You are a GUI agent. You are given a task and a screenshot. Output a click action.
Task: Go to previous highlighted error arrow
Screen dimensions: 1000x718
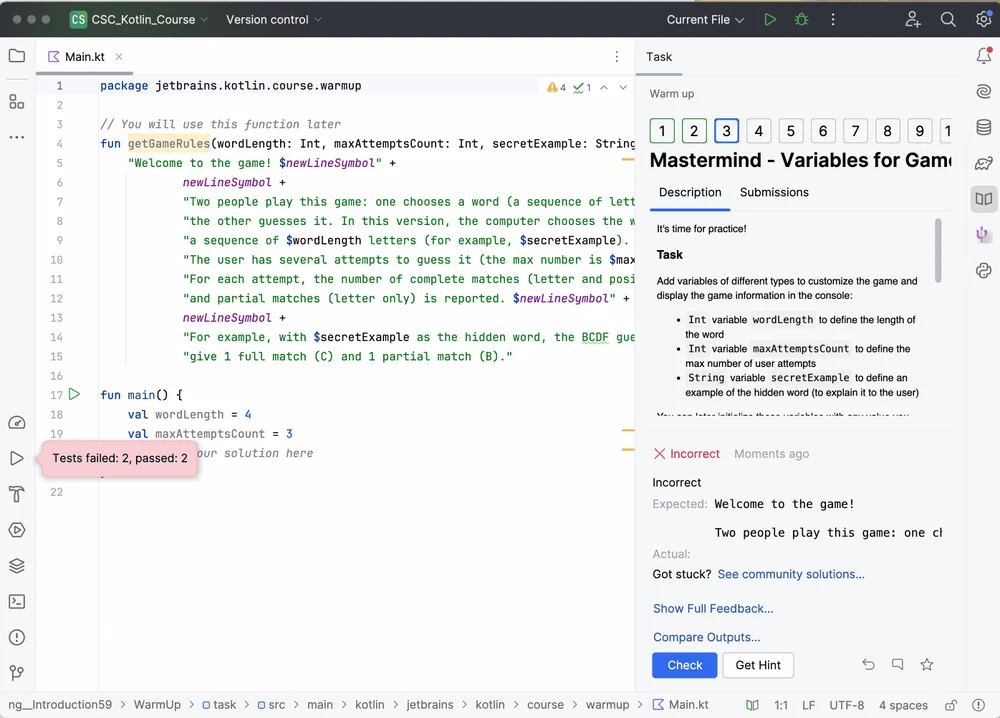click(604, 87)
